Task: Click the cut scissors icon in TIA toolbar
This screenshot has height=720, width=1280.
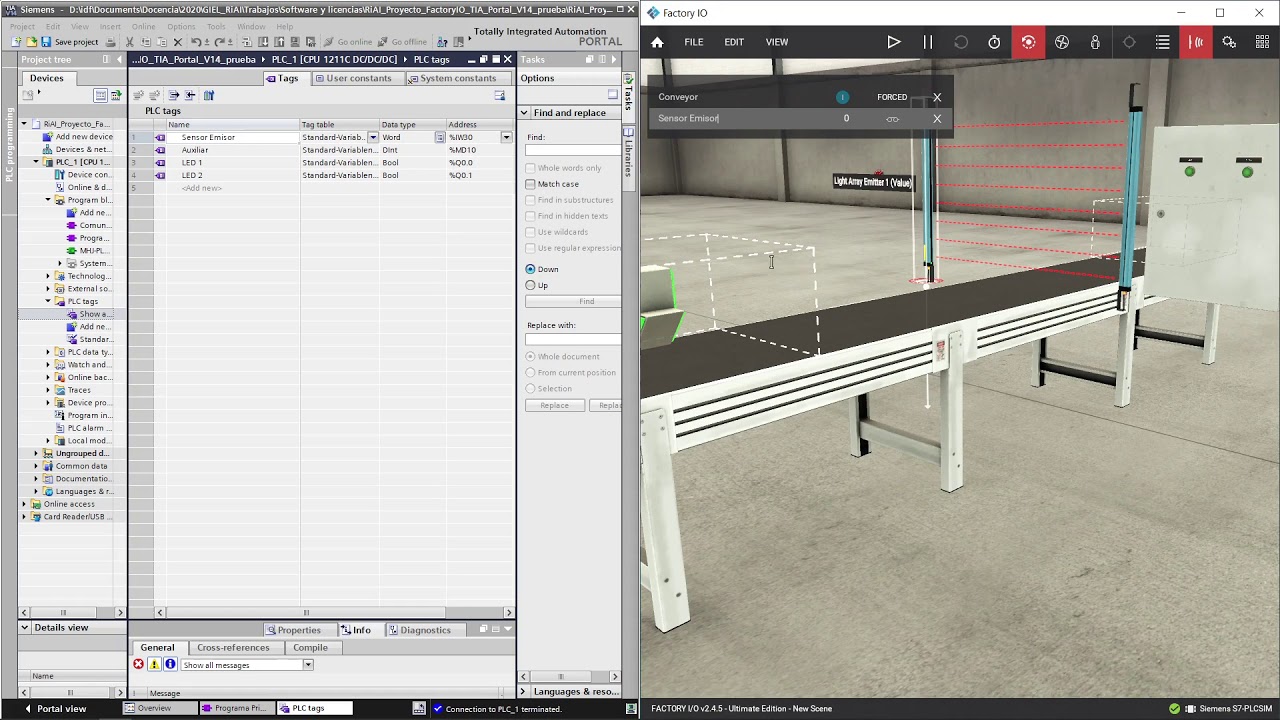Action: 129,42
